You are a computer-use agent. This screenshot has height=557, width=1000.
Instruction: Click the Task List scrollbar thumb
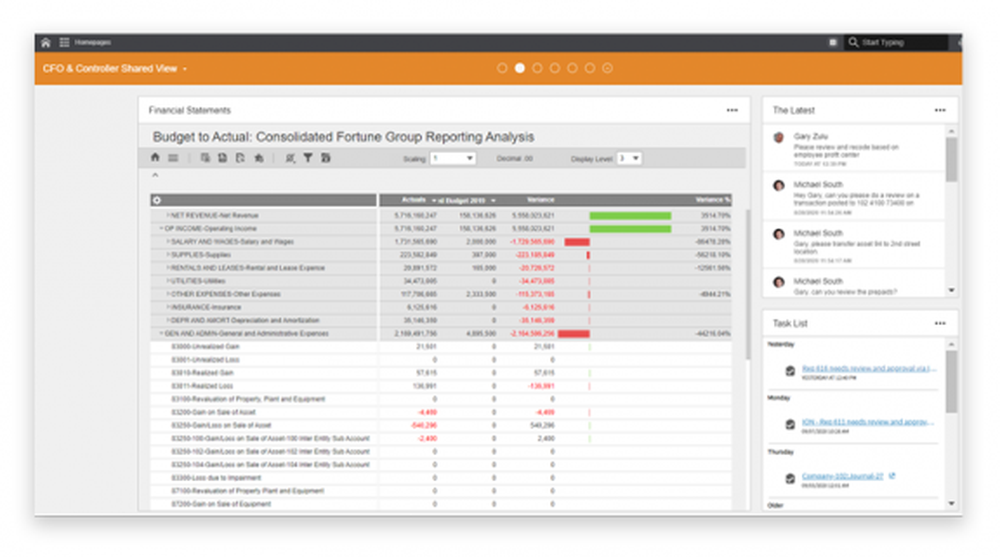point(951,382)
